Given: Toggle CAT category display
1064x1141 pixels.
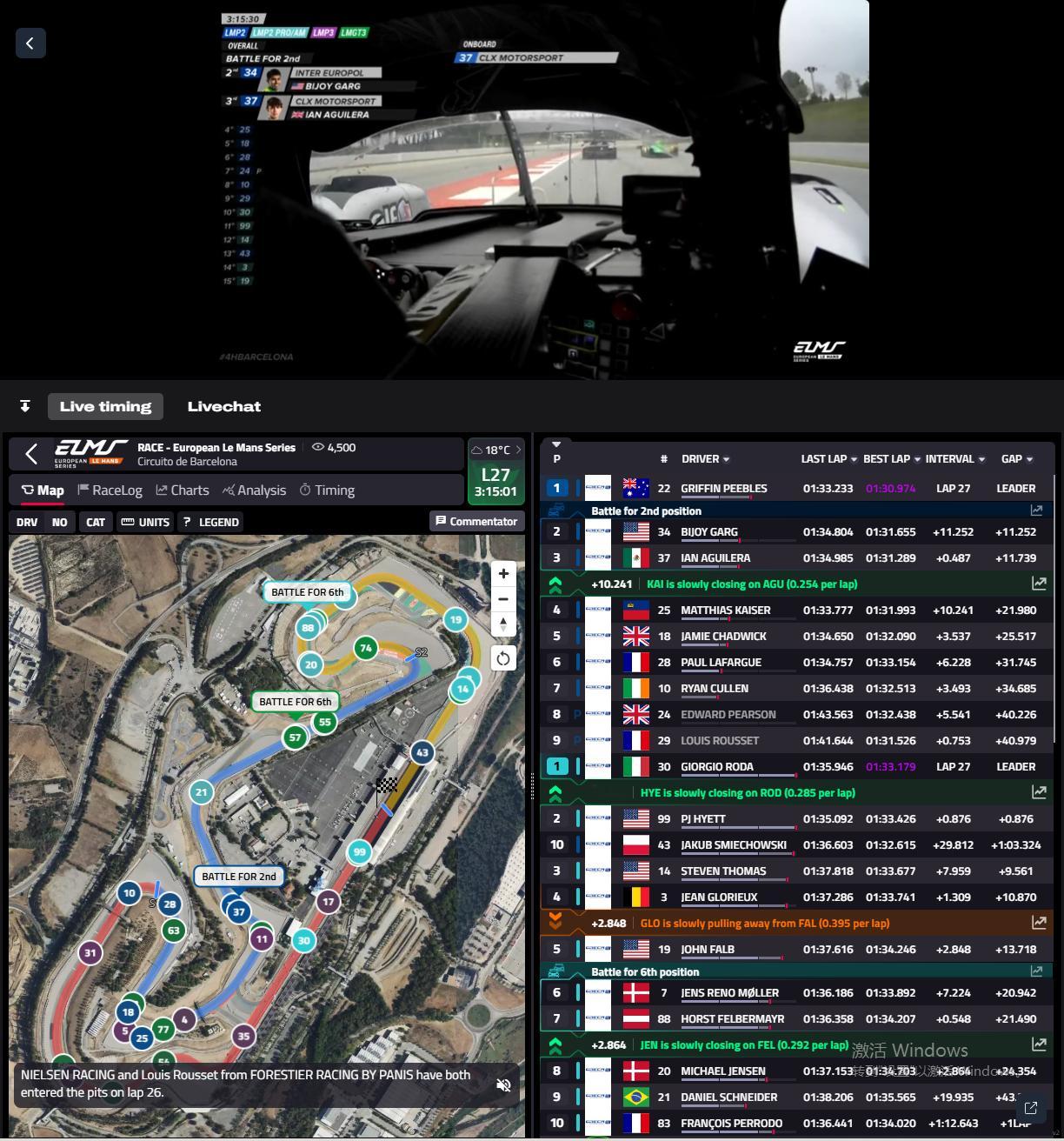Looking at the screenshot, I should pyautogui.click(x=96, y=522).
